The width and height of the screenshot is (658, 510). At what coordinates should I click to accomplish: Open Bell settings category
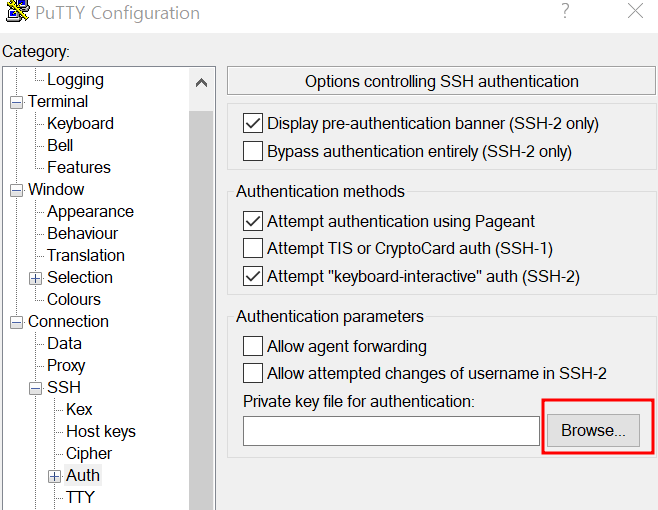coord(60,145)
